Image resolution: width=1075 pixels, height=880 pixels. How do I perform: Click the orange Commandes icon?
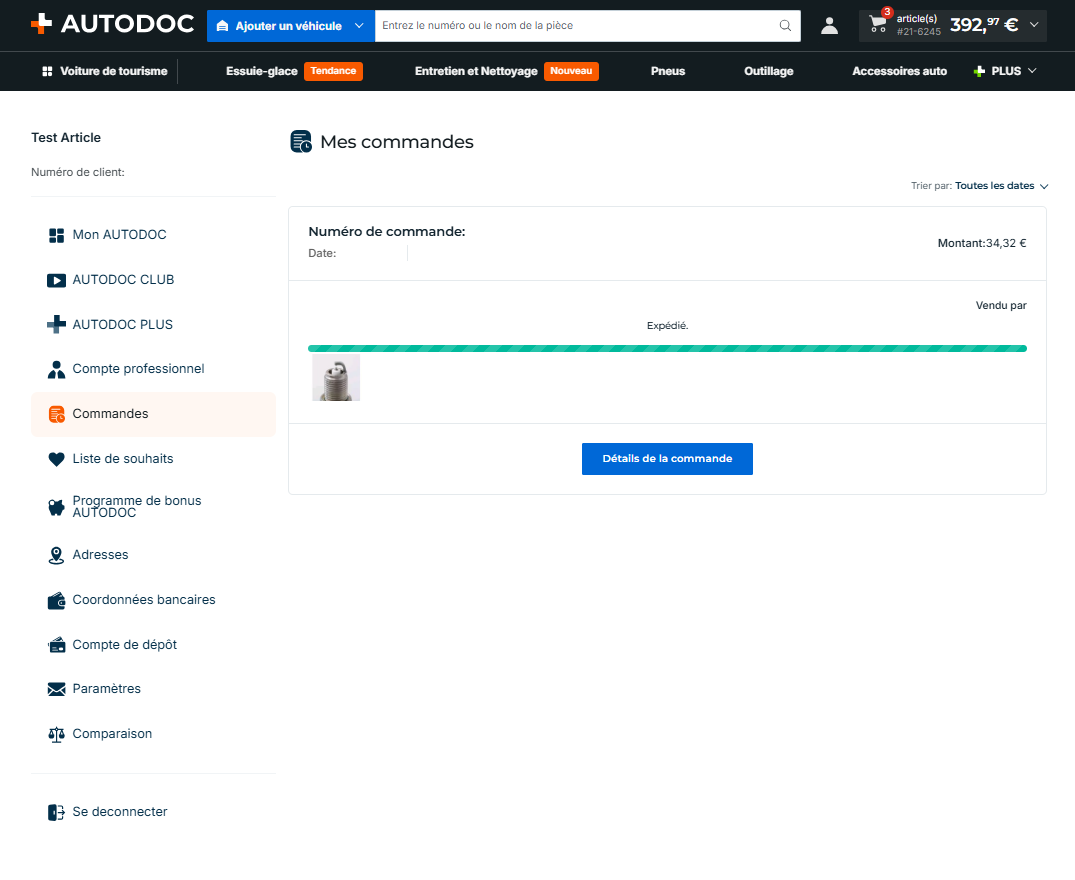(56, 414)
